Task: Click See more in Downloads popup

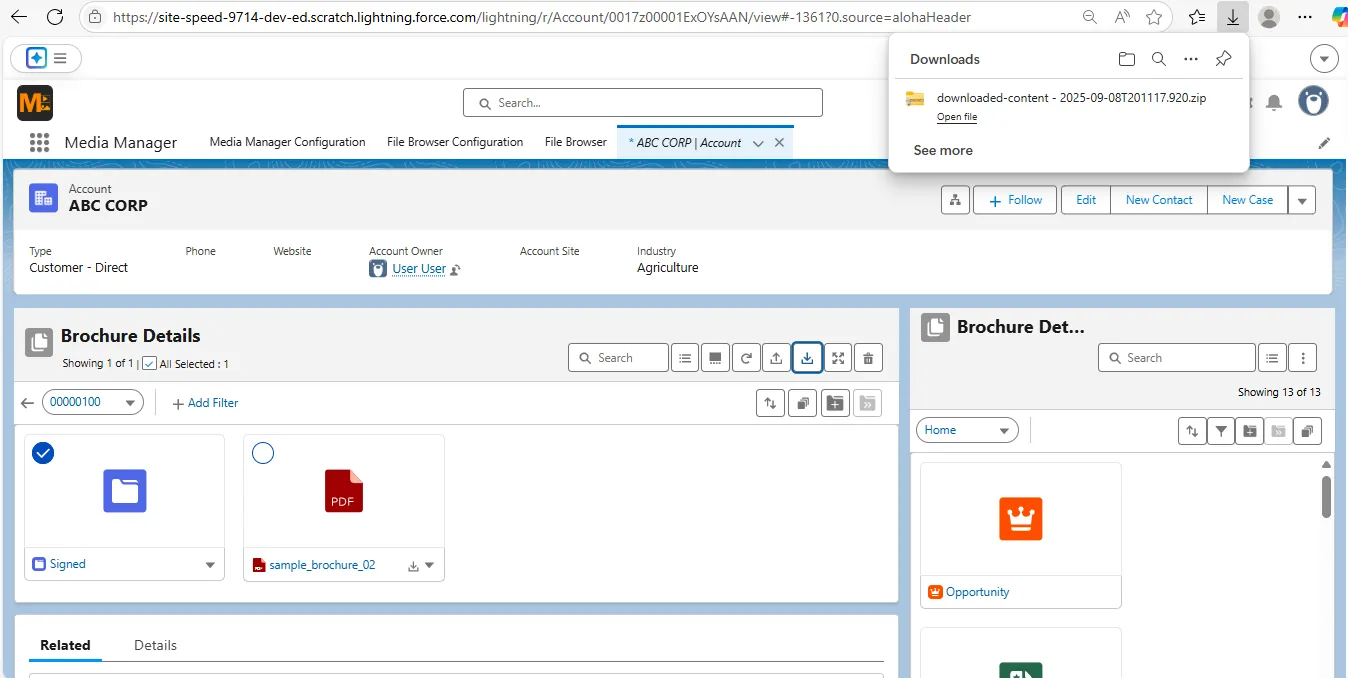Action: click(x=943, y=150)
